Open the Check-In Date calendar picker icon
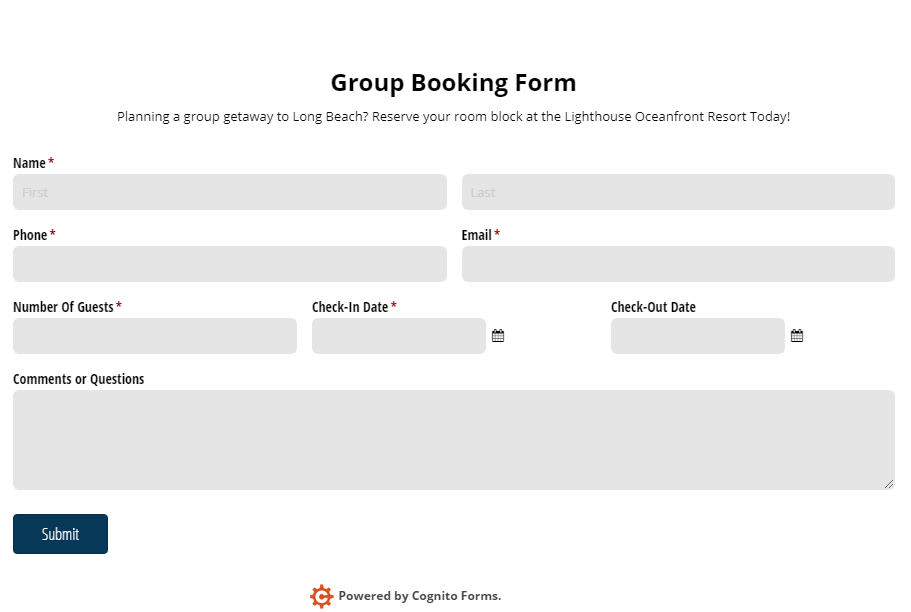The image size is (911, 612). (x=498, y=336)
